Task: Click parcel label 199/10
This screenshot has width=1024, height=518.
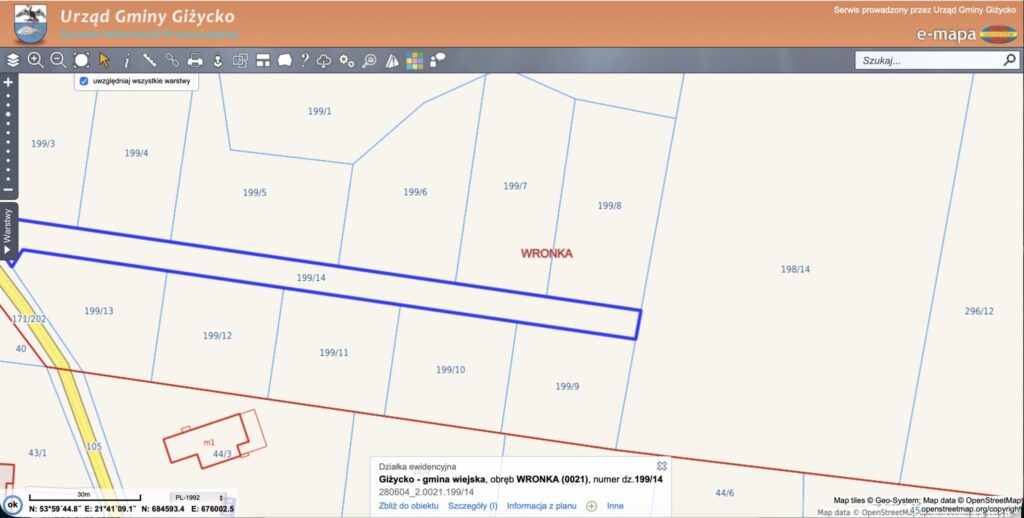Action: pos(451,370)
